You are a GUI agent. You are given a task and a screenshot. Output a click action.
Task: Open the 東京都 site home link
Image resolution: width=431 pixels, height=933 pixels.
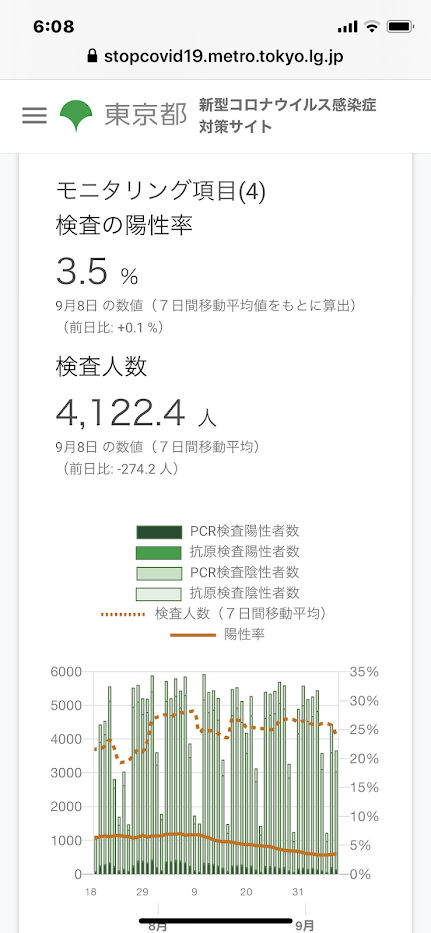[146, 115]
